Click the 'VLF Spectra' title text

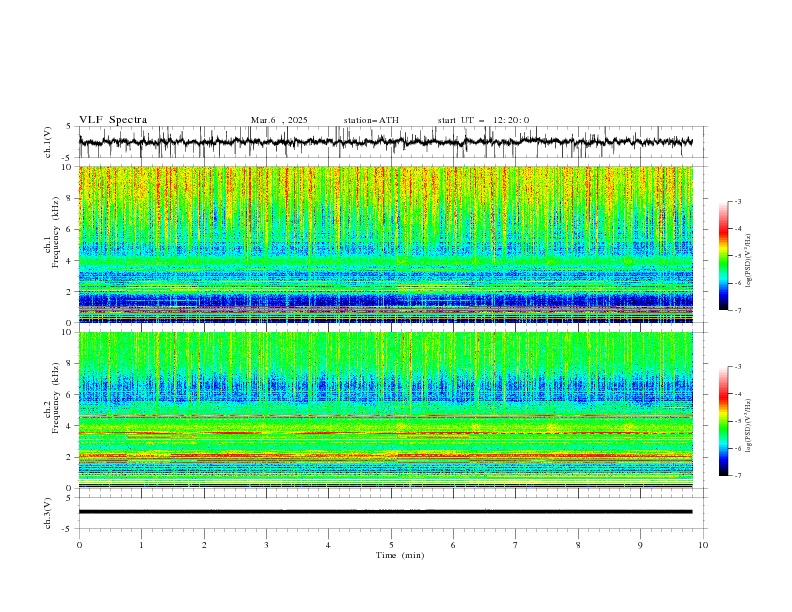113,120
